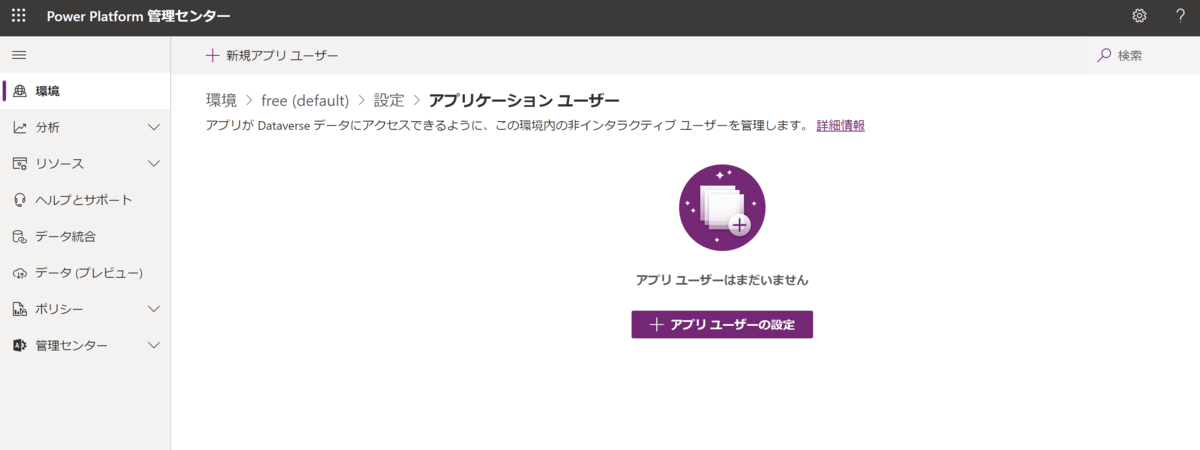Select the ポリシー menu label
Image resolution: width=1200 pixels, height=450 pixels.
click(x=59, y=309)
